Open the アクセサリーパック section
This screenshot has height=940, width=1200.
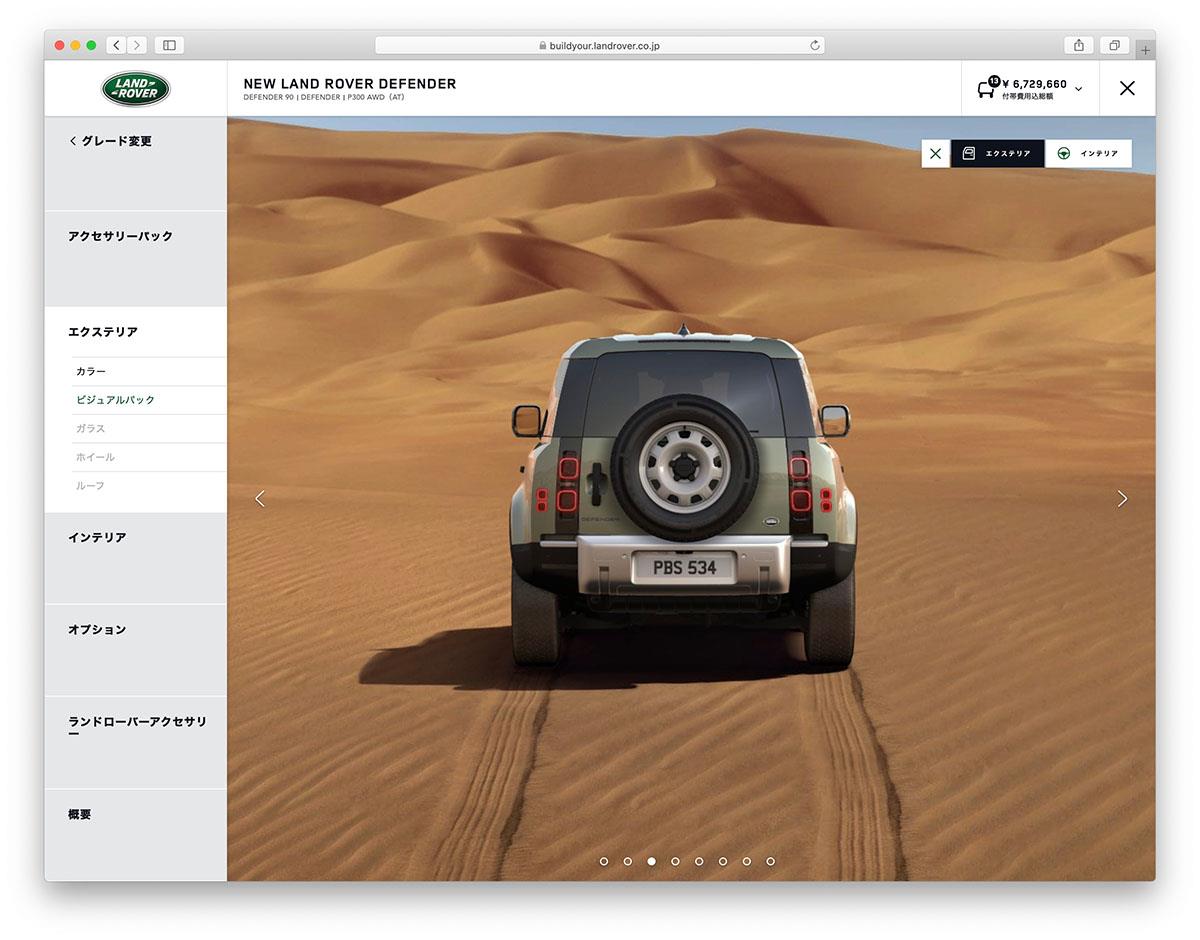(136, 258)
